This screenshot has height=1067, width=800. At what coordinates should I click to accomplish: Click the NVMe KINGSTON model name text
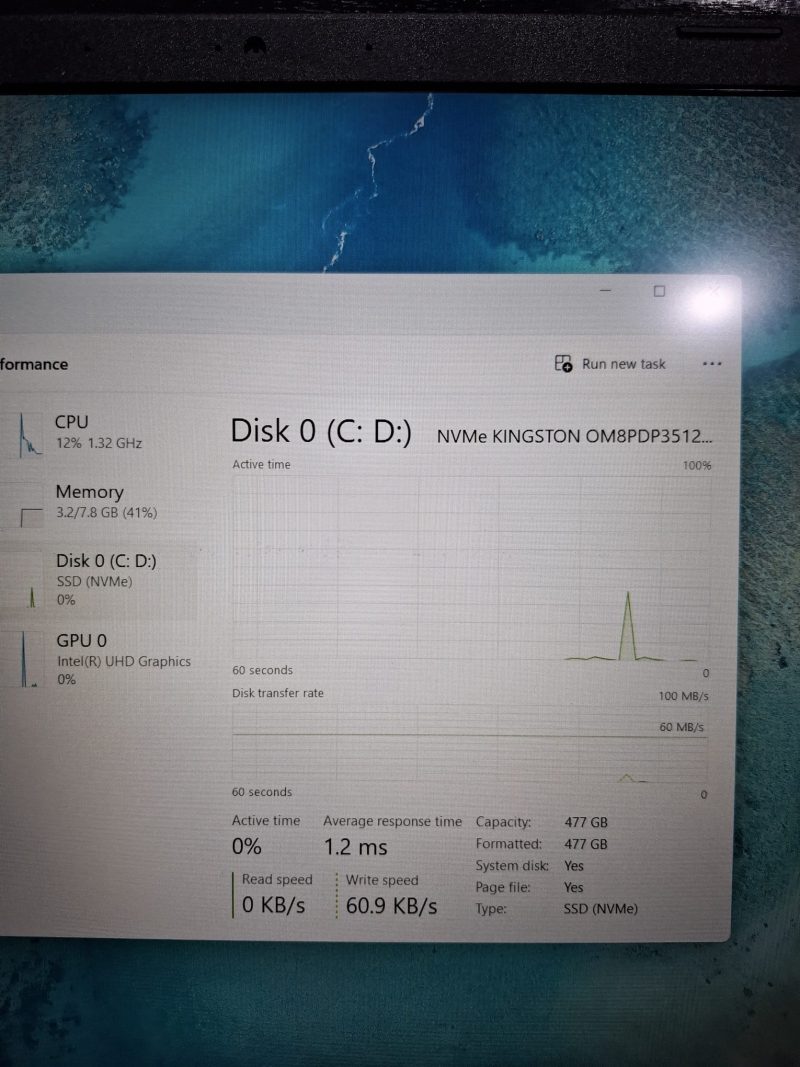[574, 436]
